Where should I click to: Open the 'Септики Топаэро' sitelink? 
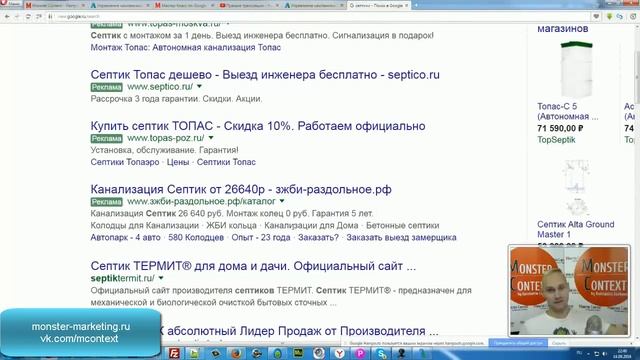(x=125, y=162)
